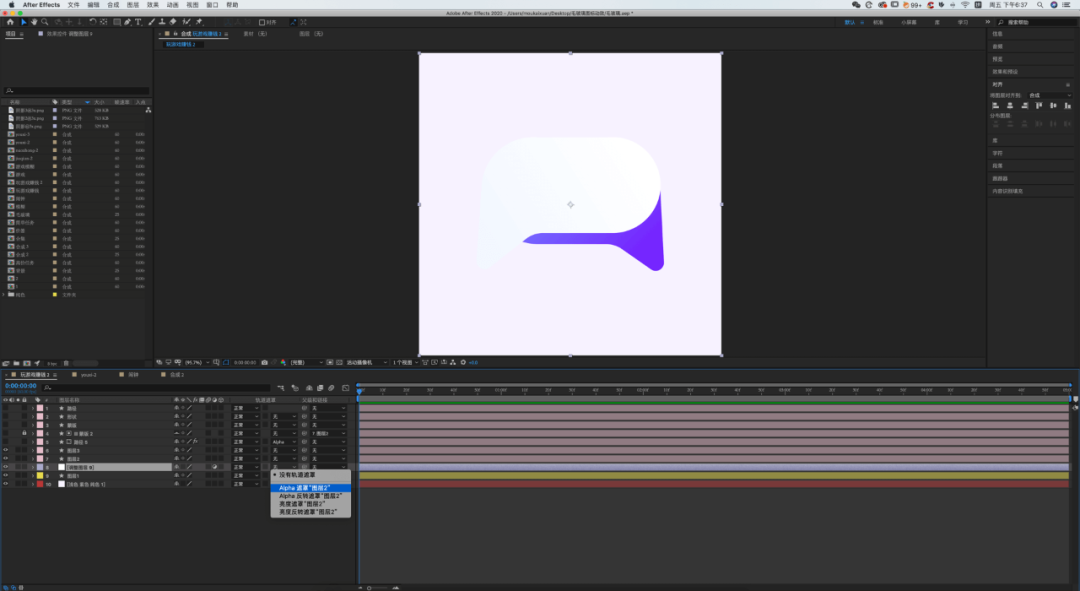1080x591 pixels.
Task: Select the Hand tool in the toolbar
Action: pos(34,21)
